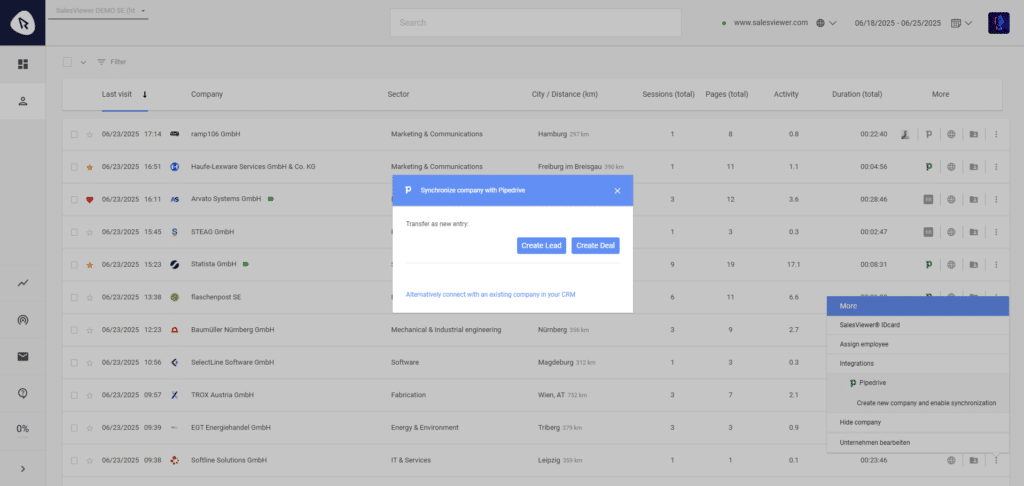Click the globe icon in Arvato Systems row
The width and height of the screenshot is (1024, 486).
(x=952, y=199)
